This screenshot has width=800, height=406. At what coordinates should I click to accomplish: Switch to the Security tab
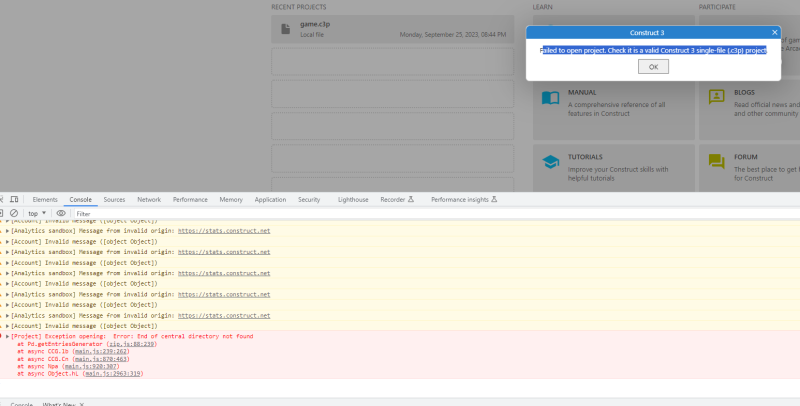point(309,199)
